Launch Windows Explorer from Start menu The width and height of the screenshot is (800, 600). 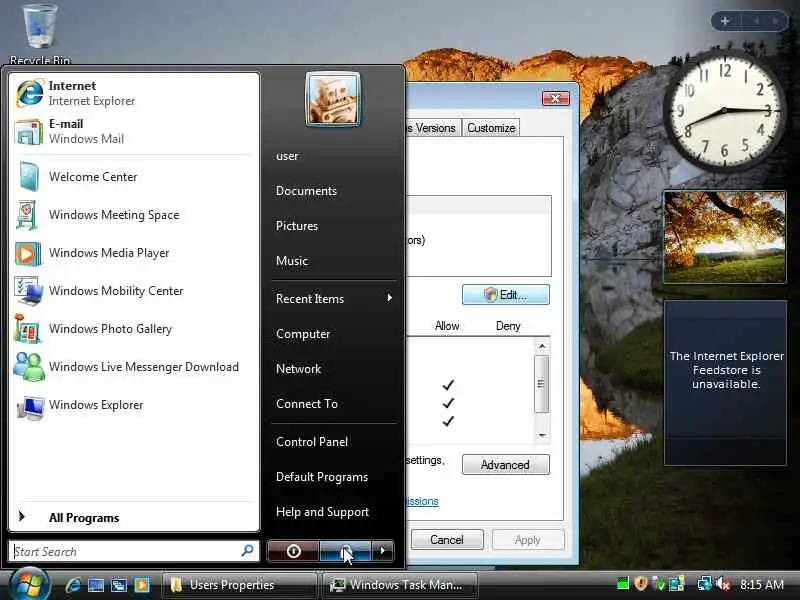(x=134, y=405)
